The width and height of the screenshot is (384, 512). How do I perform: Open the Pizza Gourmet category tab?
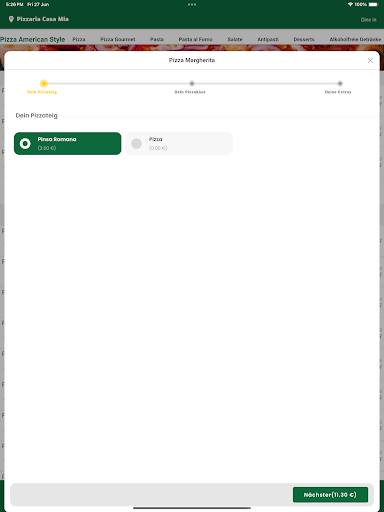click(118, 39)
